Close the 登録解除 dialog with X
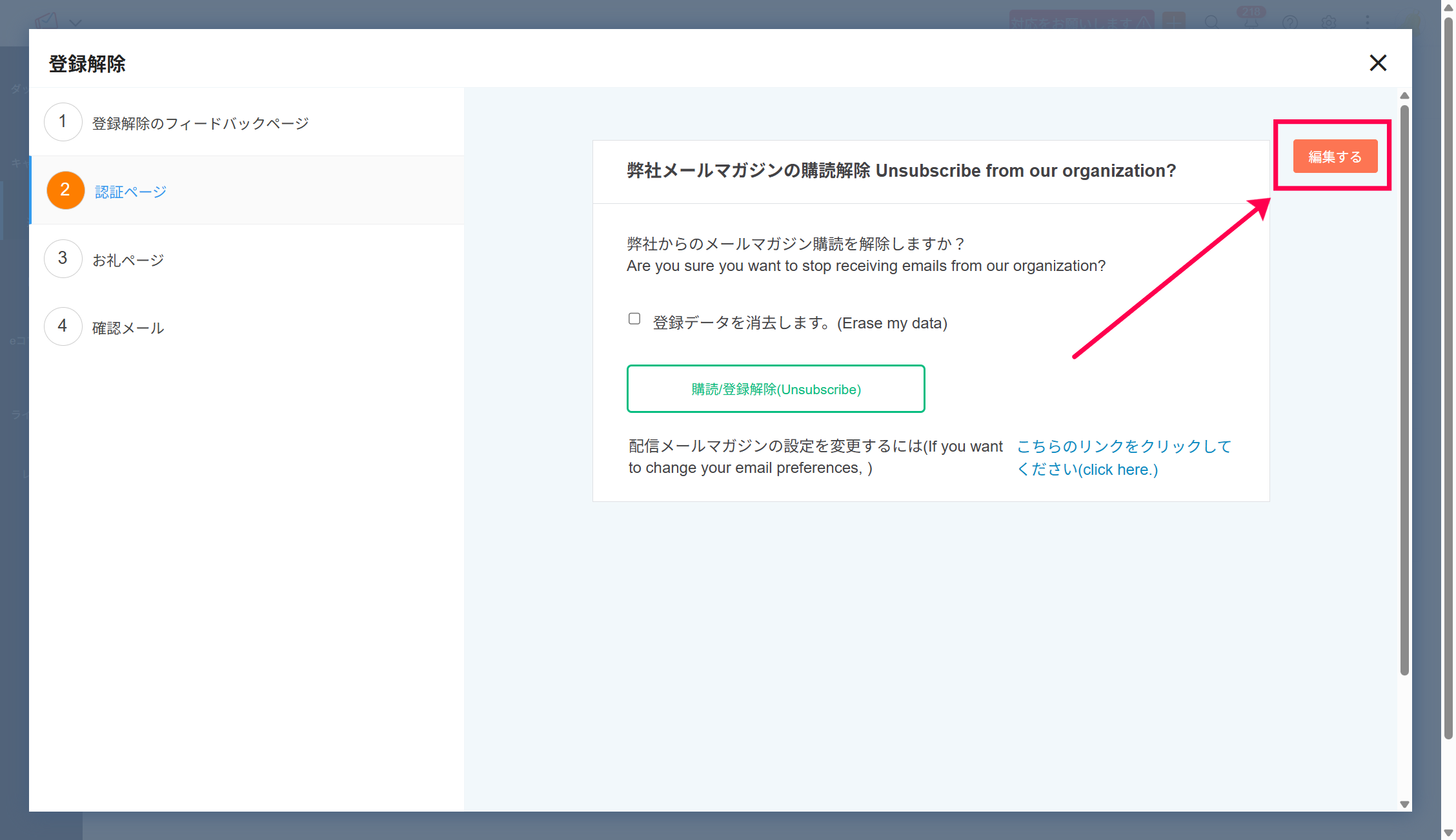Screen dimensions: 1456x840 coord(1378,63)
